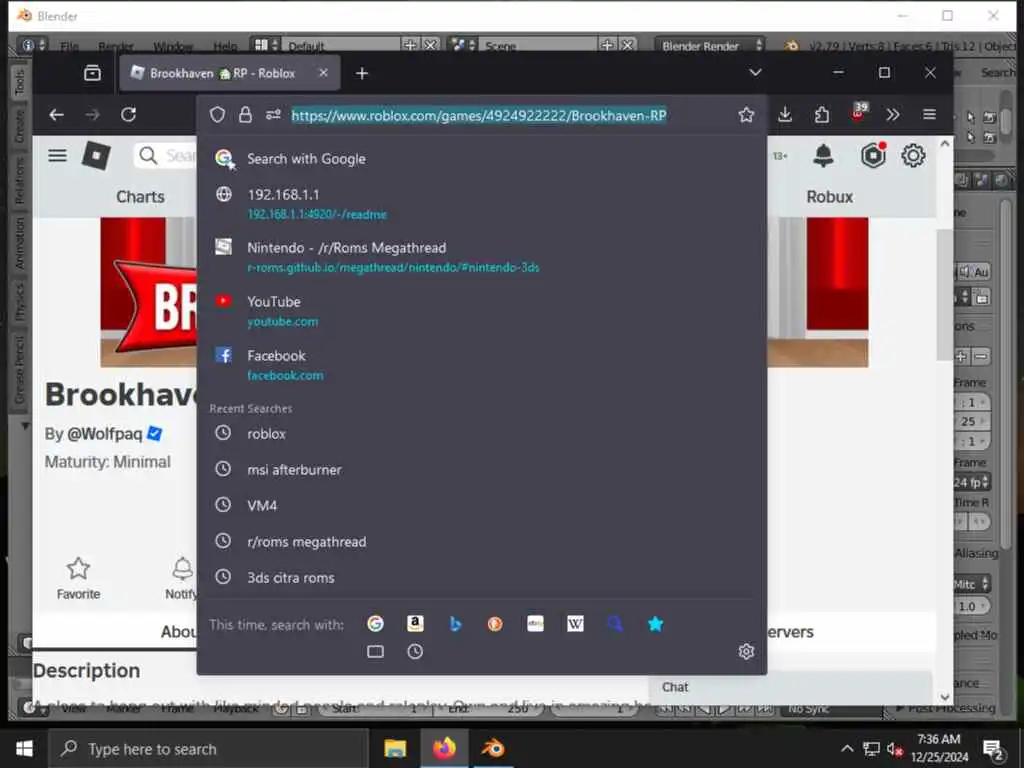
Task: Open Nintendo /r/Roms Megathread suggestion
Action: point(481,257)
